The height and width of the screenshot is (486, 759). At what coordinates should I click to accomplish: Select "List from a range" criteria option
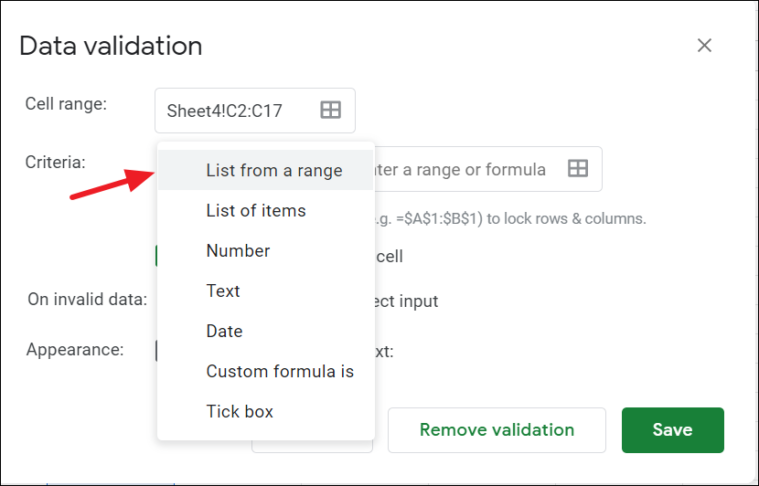coord(273,171)
